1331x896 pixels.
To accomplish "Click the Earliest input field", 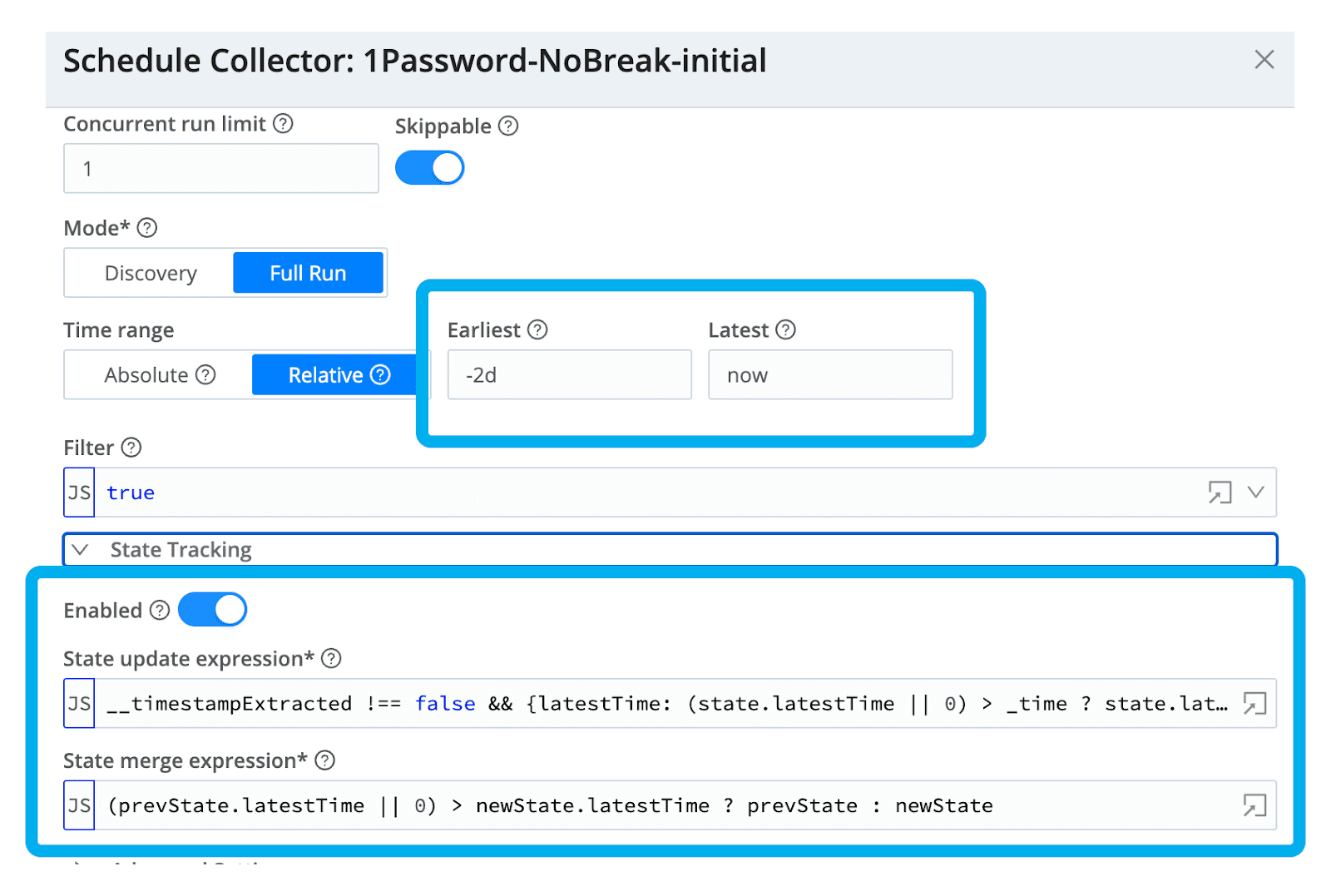I will point(570,375).
